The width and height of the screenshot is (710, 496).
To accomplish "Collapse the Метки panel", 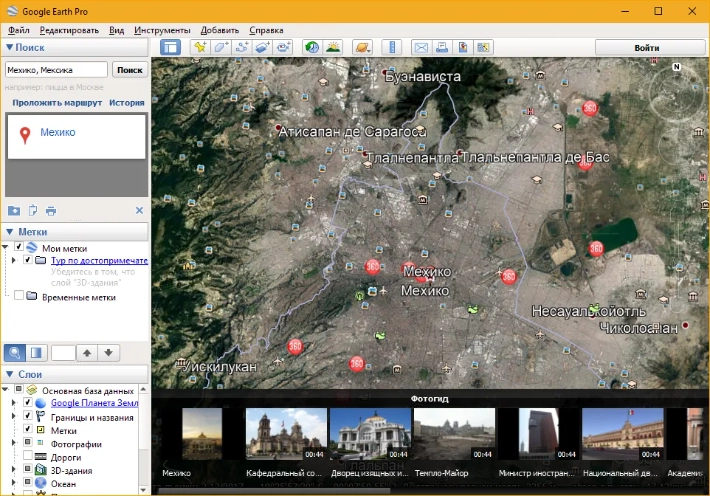I will coord(10,231).
